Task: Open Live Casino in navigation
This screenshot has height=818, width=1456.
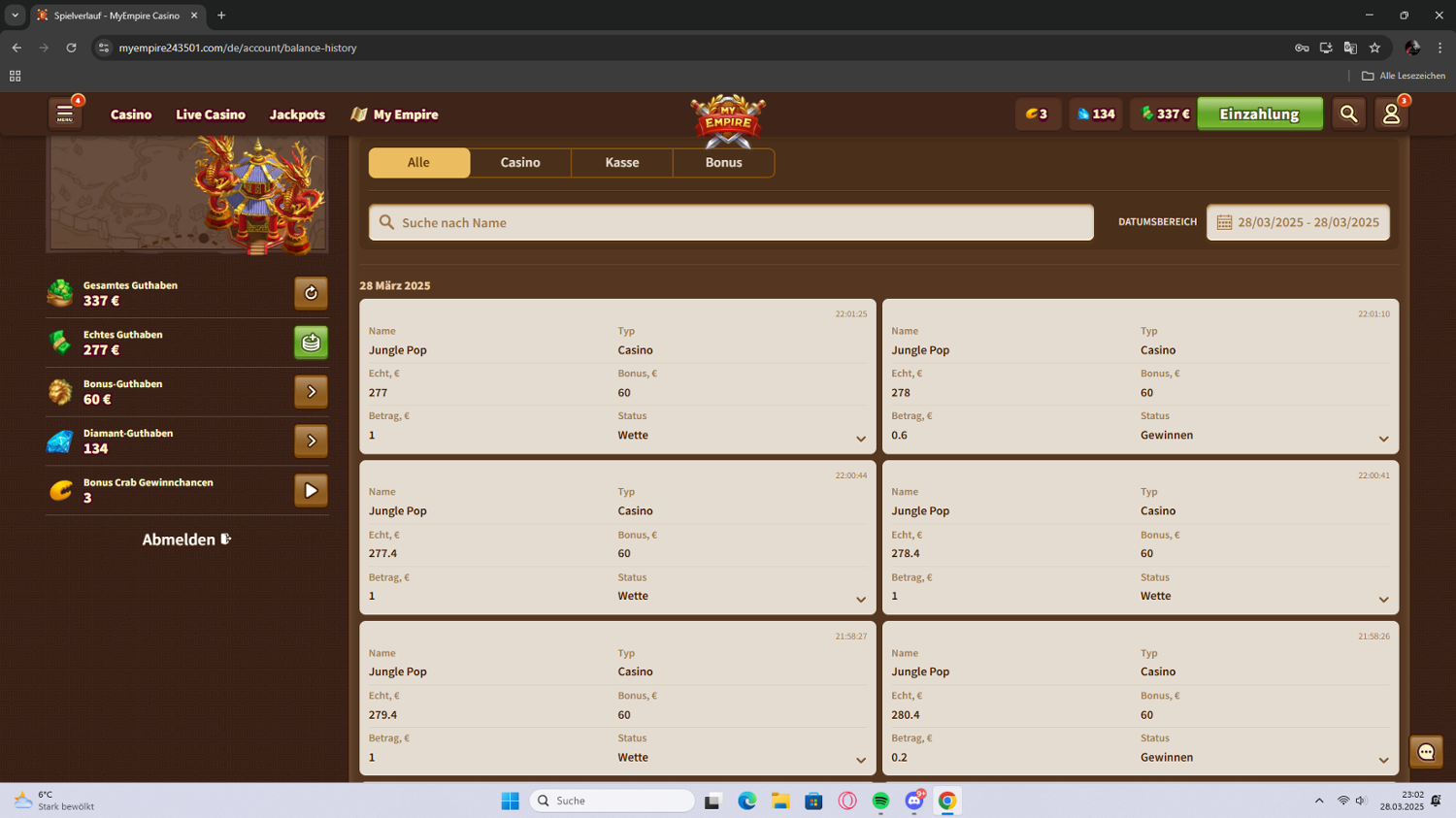Action: tap(210, 115)
